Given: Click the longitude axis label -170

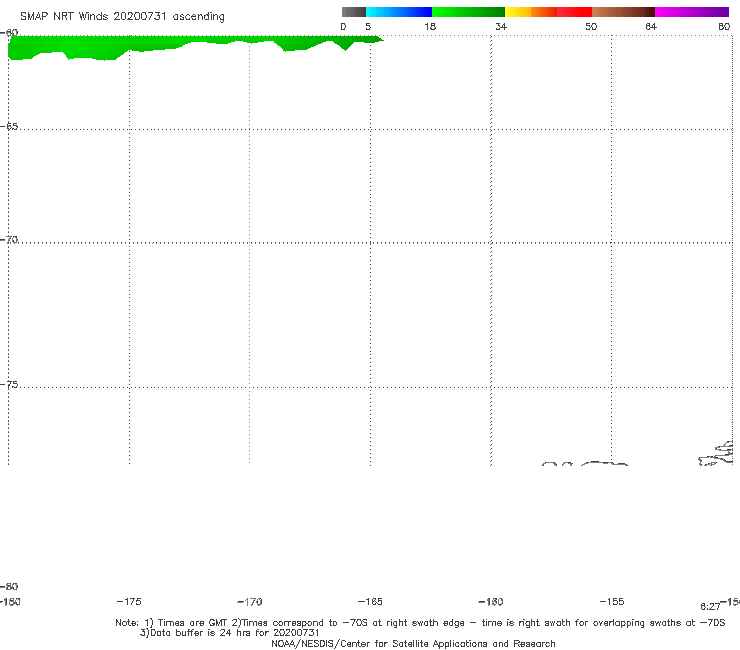Looking at the screenshot, I should (250, 602).
